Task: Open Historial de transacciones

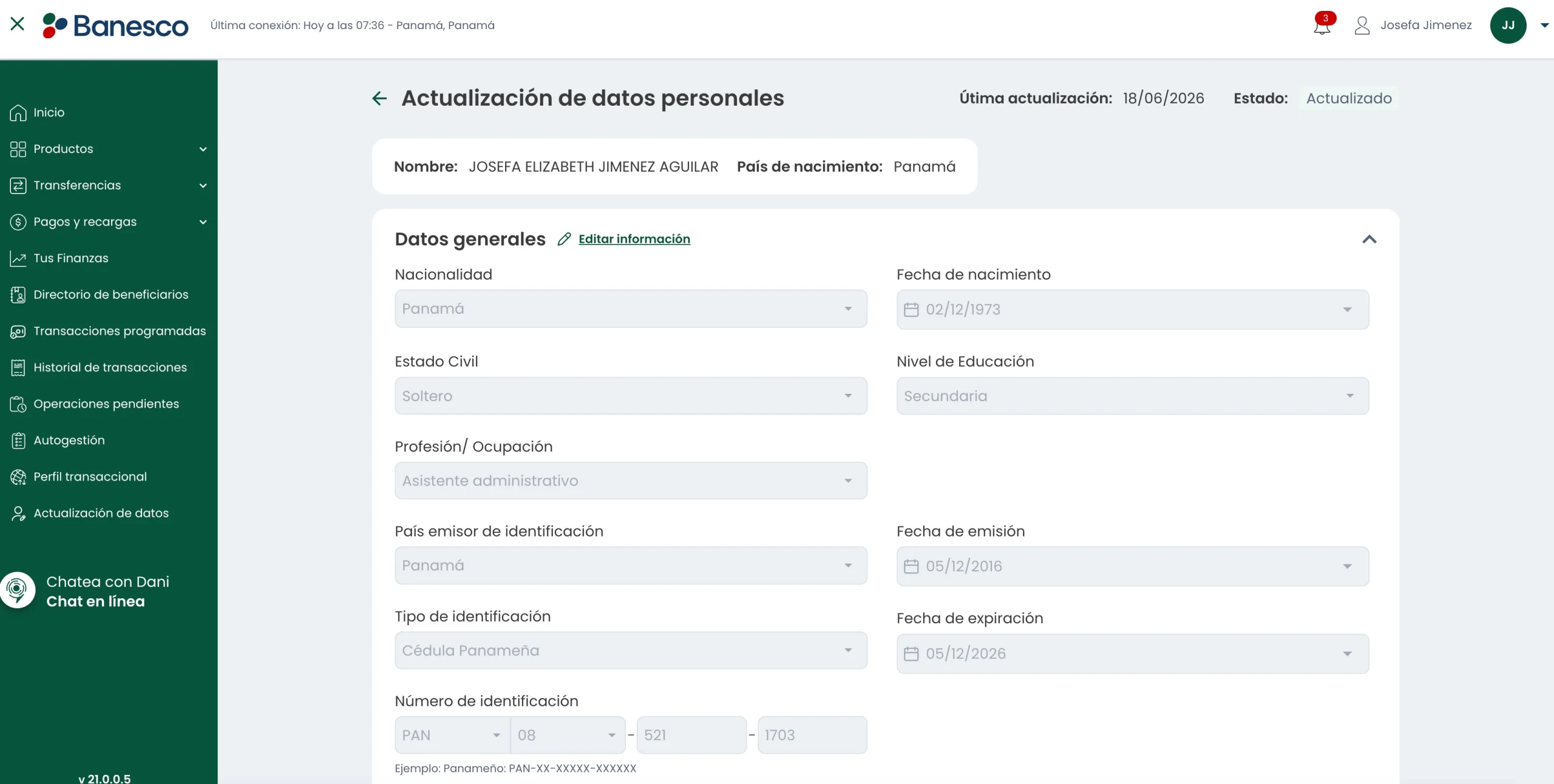Action: click(x=110, y=367)
